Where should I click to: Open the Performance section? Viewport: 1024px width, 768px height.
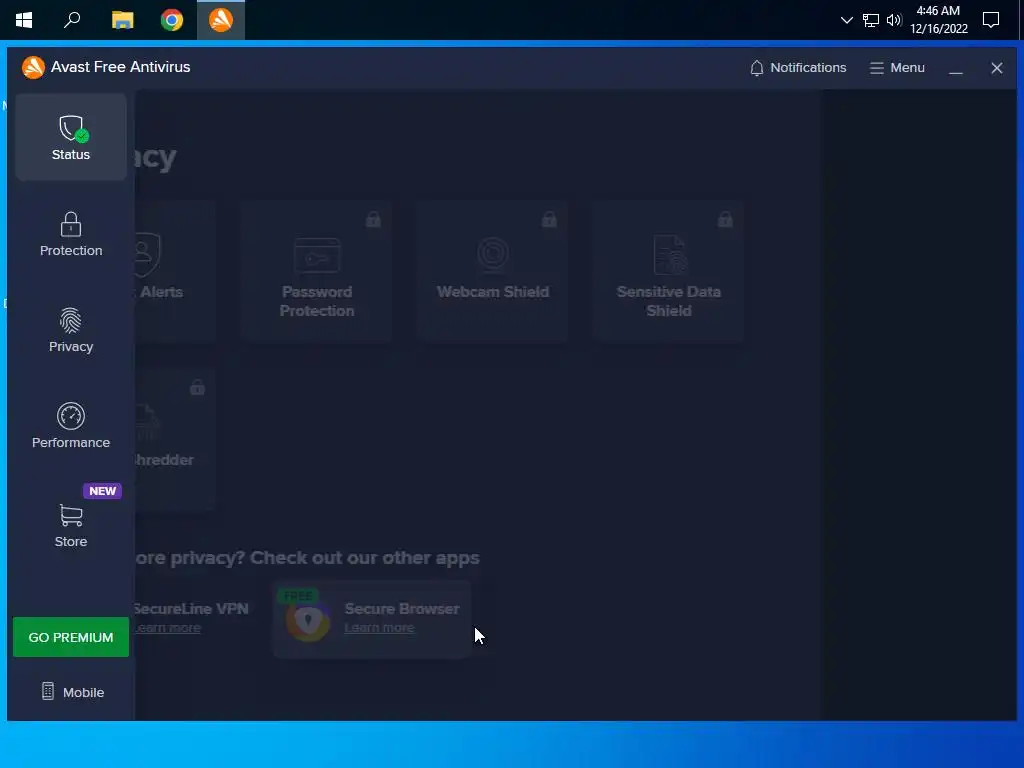[x=71, y=426]
